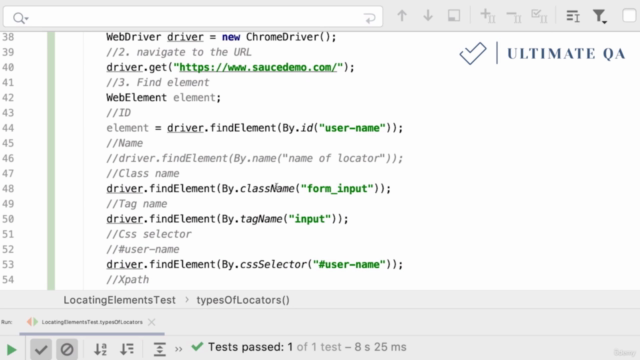
Task: Toggle show passed tests checkmark button
Action: point(41,349)
